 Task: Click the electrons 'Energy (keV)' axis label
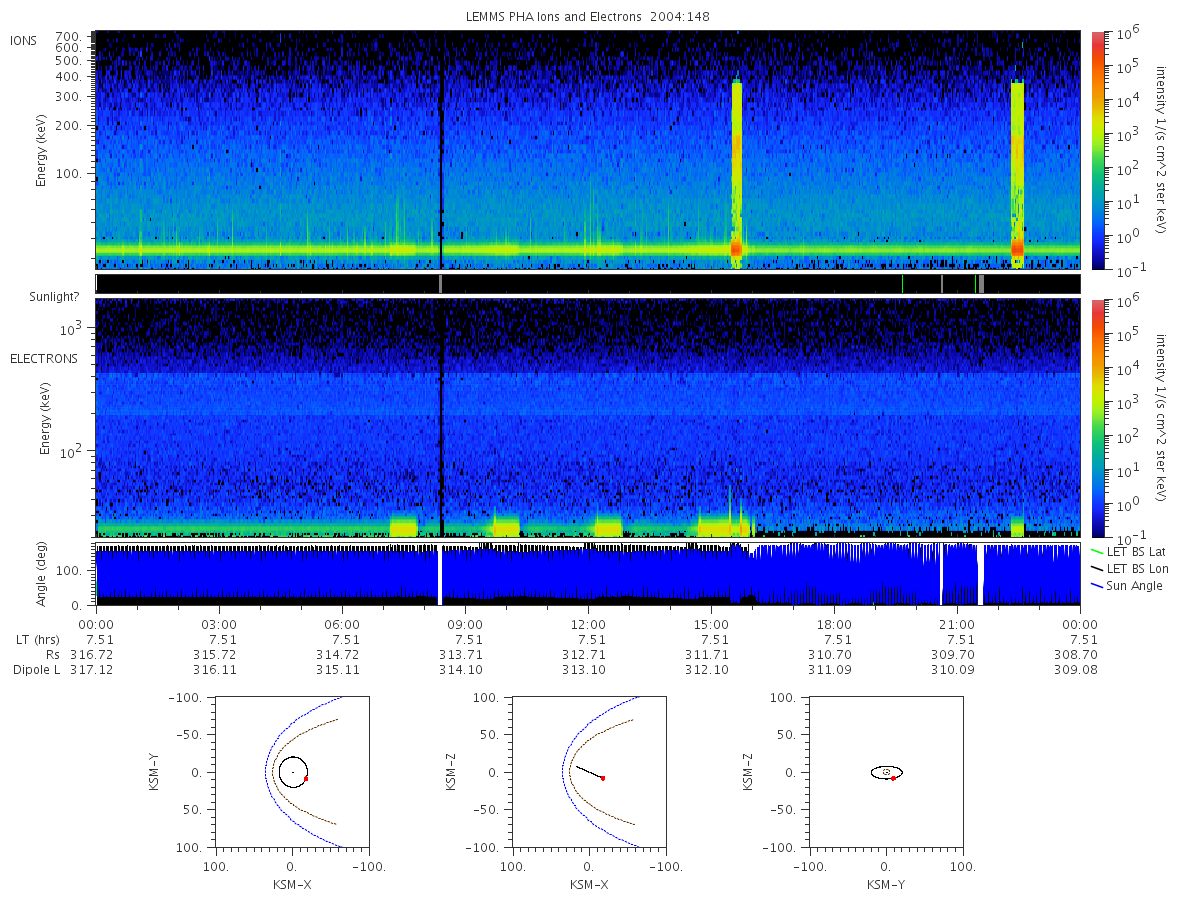(43, 418)
